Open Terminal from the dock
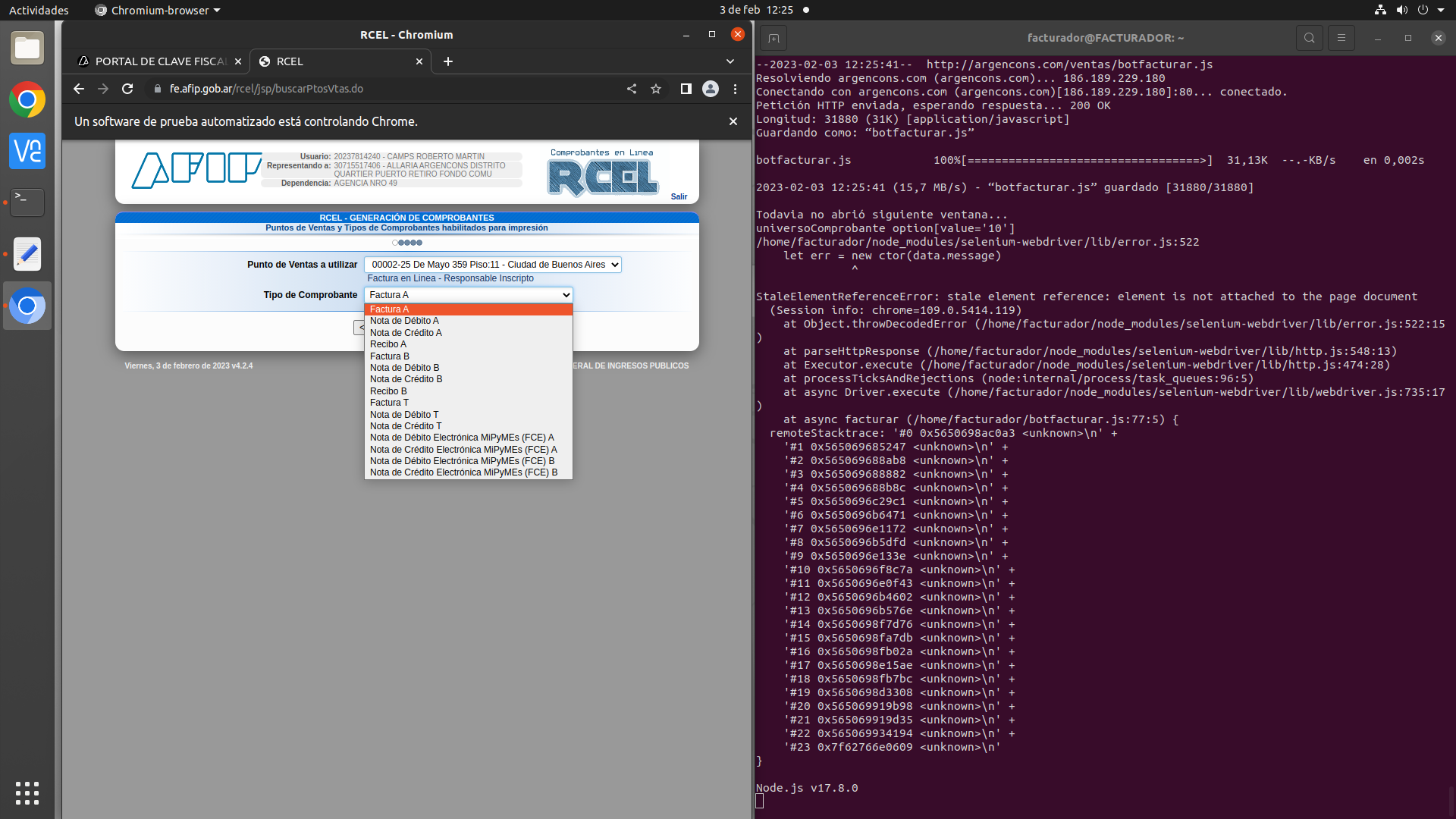 [27, 202]
